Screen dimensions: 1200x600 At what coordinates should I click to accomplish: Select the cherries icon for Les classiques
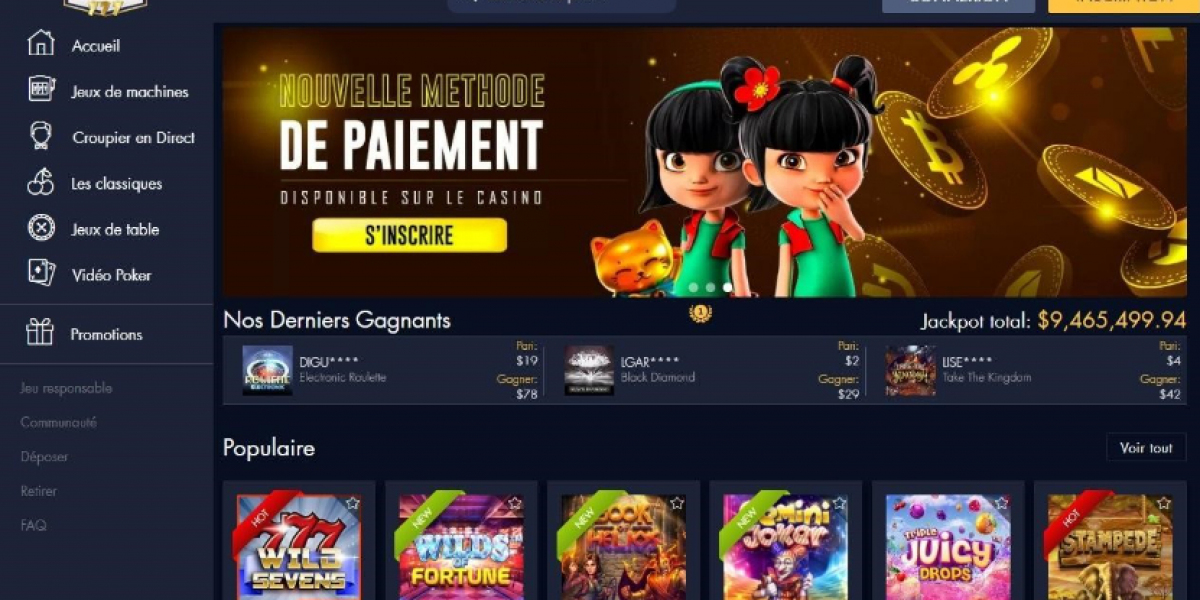(41, 183)
